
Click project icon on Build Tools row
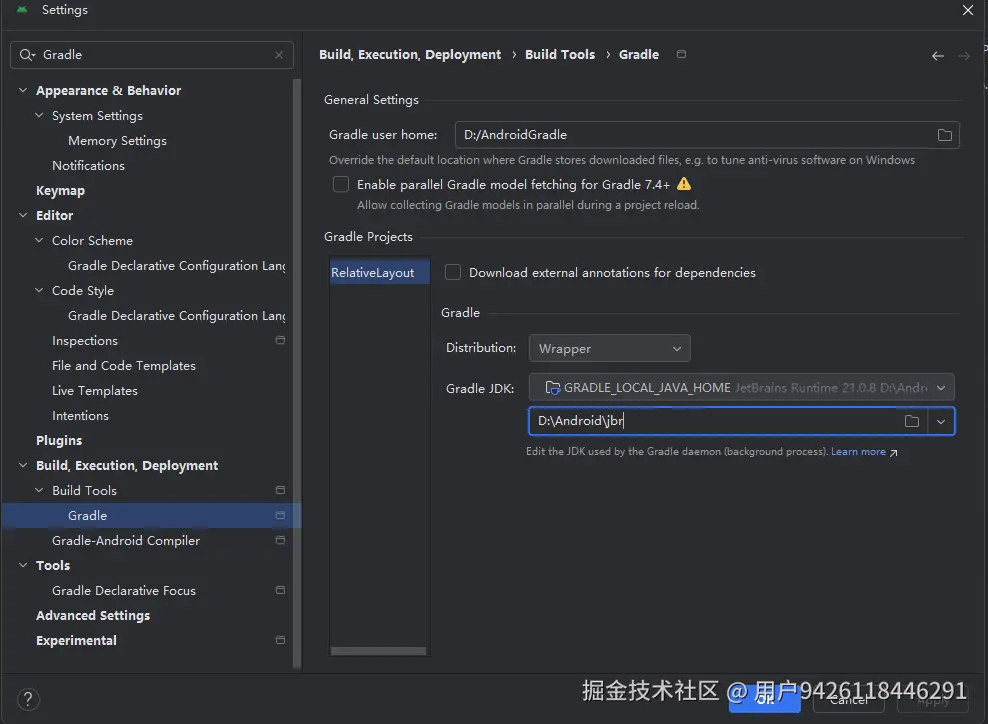click(280, 490)
